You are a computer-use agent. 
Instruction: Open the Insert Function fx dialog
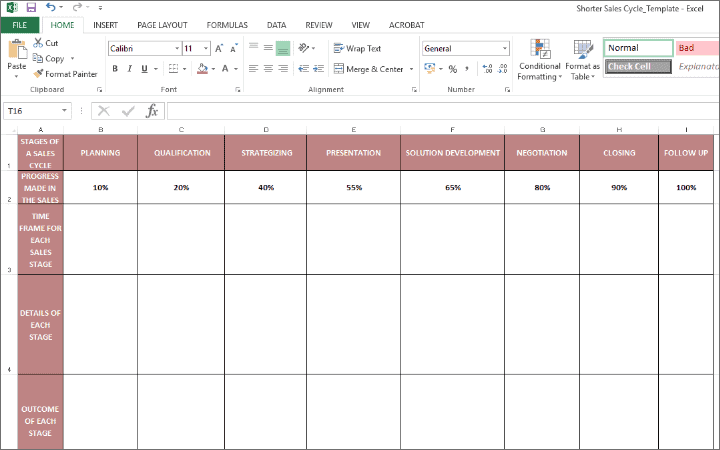152,111
